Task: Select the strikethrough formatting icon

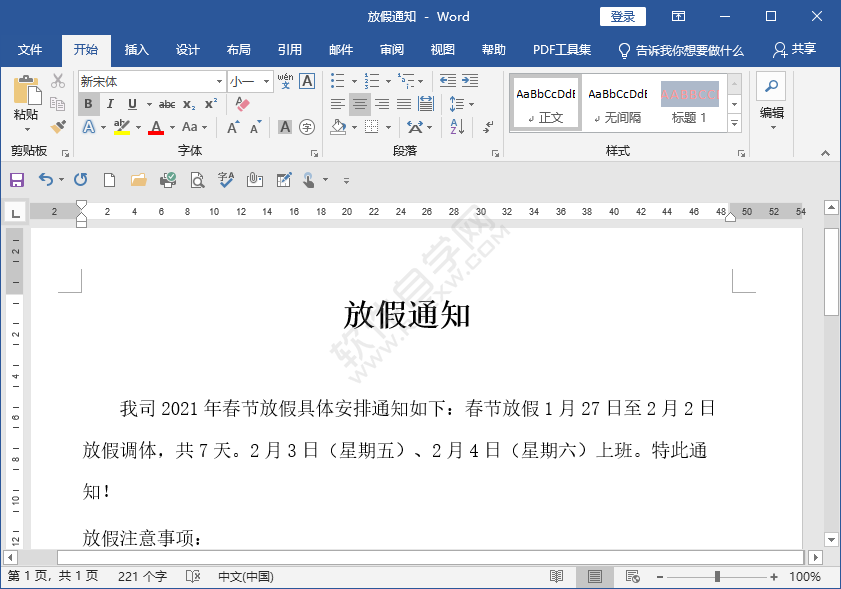Action: pos(167,103)
